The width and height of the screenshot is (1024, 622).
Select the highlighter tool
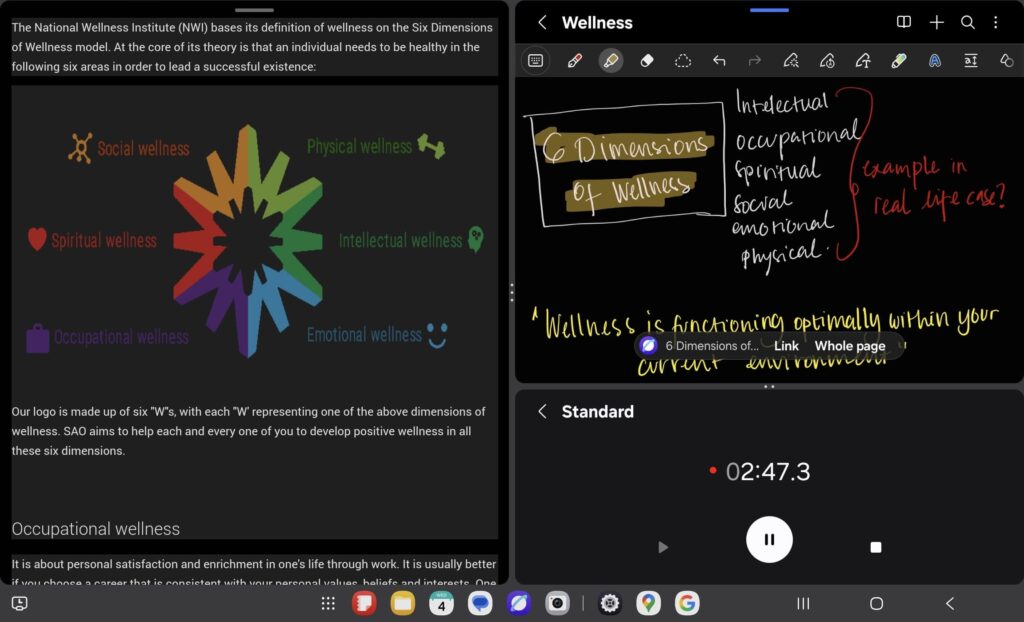(x=610, y=61)
